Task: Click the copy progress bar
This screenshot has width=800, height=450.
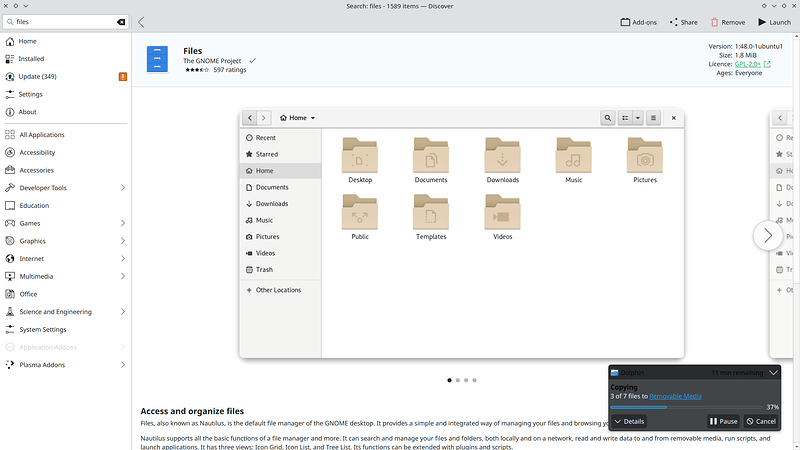Action: click(x=686, y=407)
